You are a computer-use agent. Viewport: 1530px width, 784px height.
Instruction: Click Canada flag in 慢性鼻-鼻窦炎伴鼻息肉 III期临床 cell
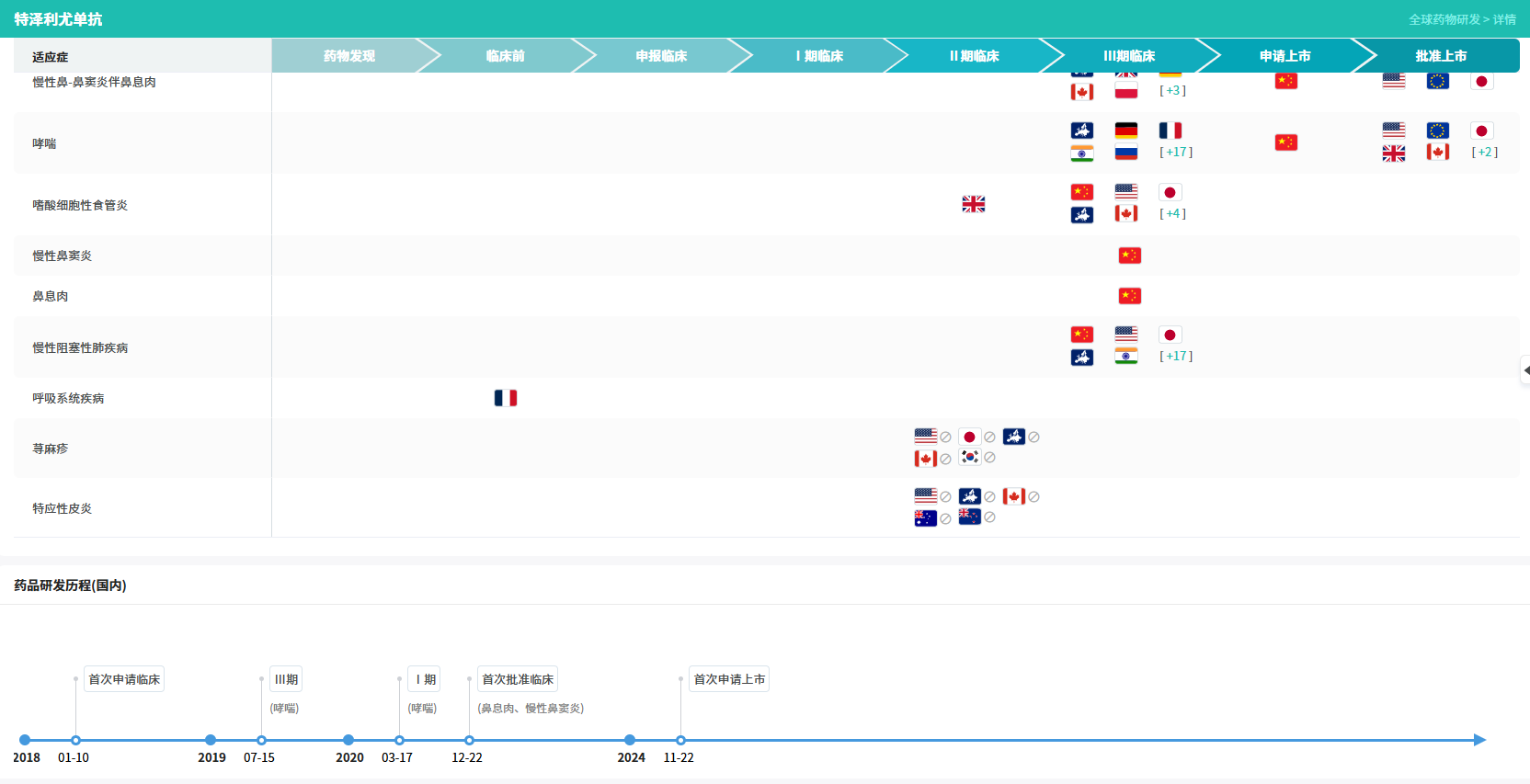click(x=1082, y=91)
